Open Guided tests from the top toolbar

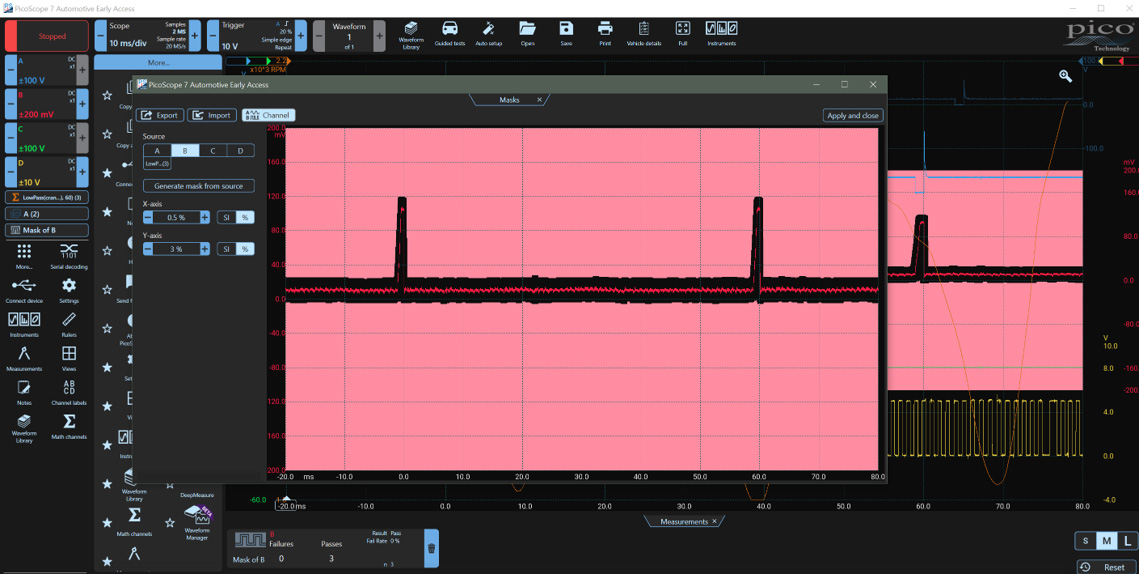coord(450,33)
